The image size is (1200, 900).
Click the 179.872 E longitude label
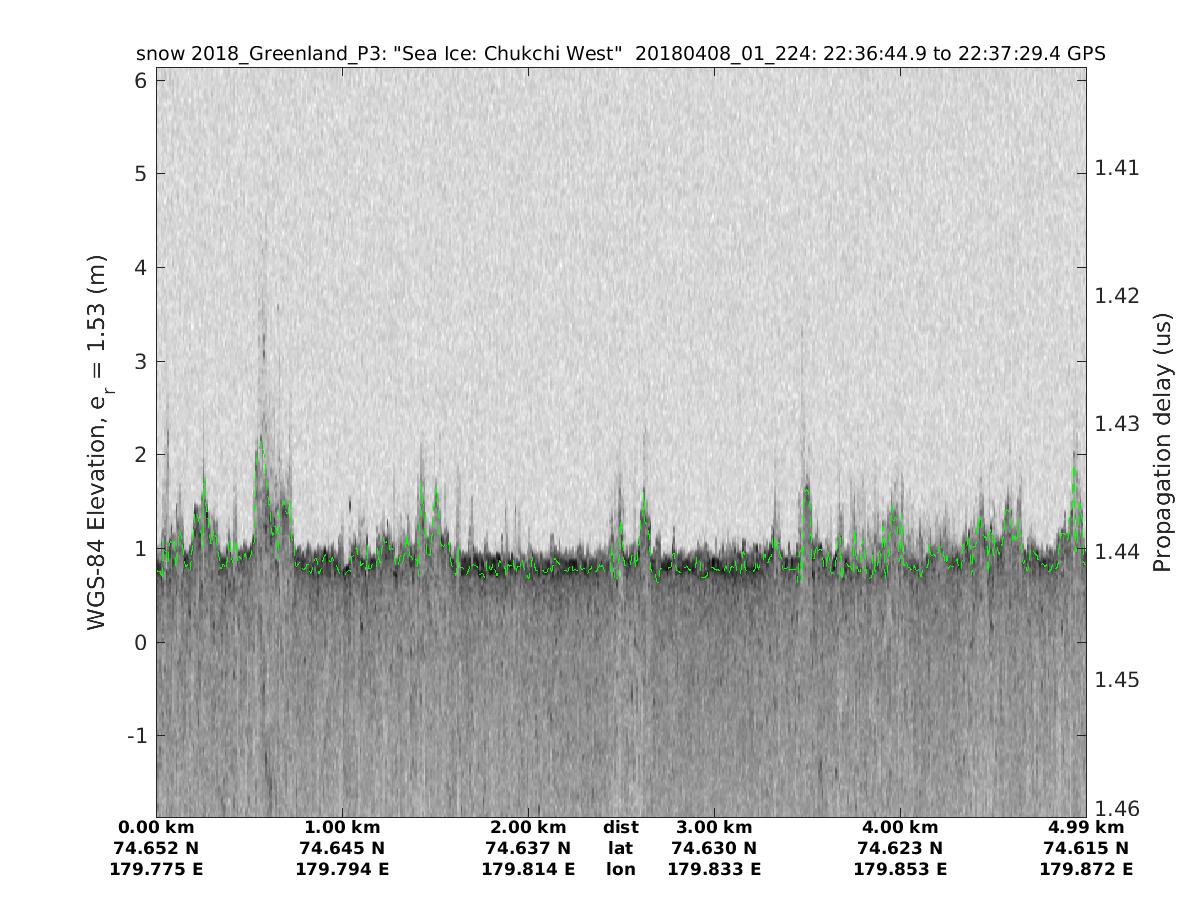click(1086, 870)
